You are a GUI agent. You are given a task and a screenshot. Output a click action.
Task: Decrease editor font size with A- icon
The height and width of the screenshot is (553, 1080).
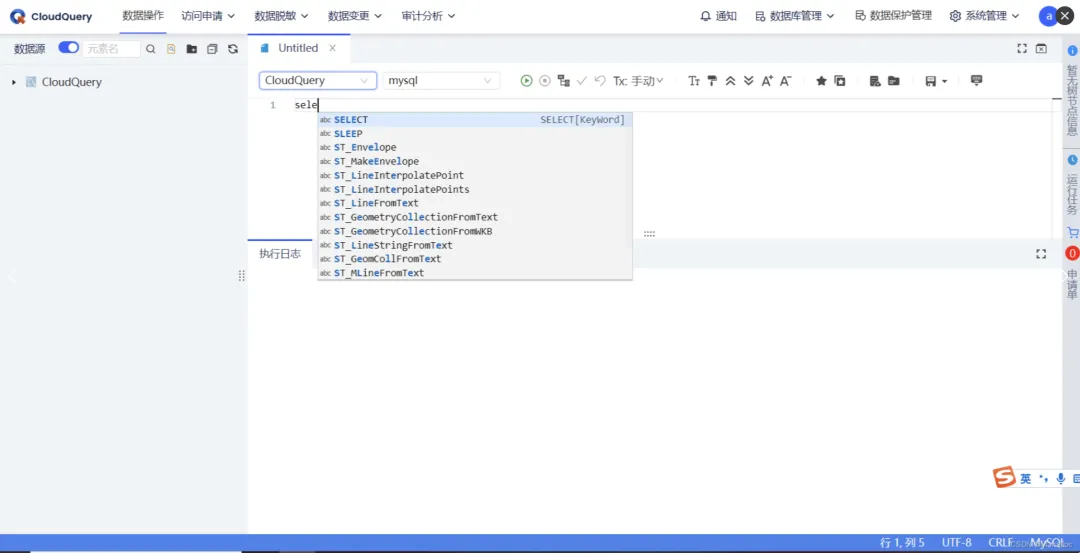click(786, 81)
